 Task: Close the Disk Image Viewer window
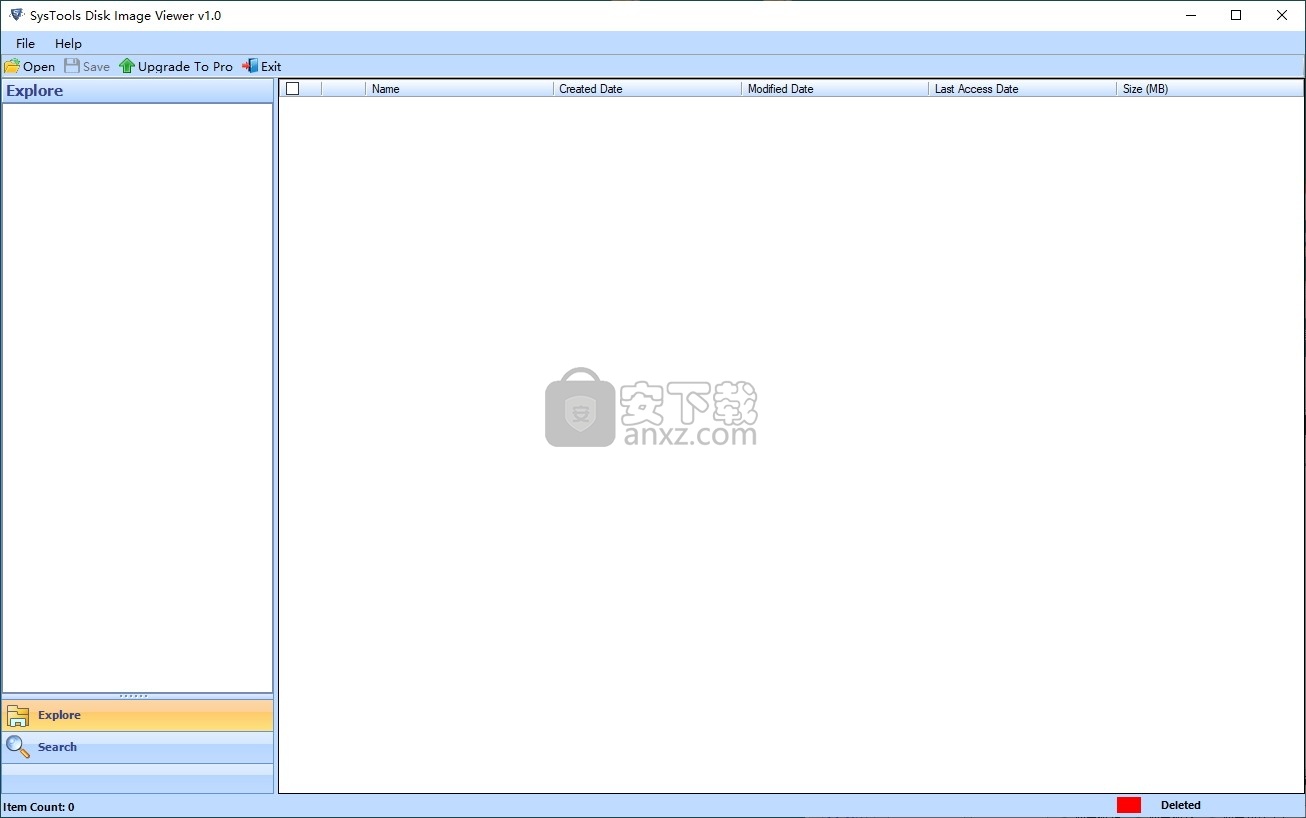(1282, 15)
